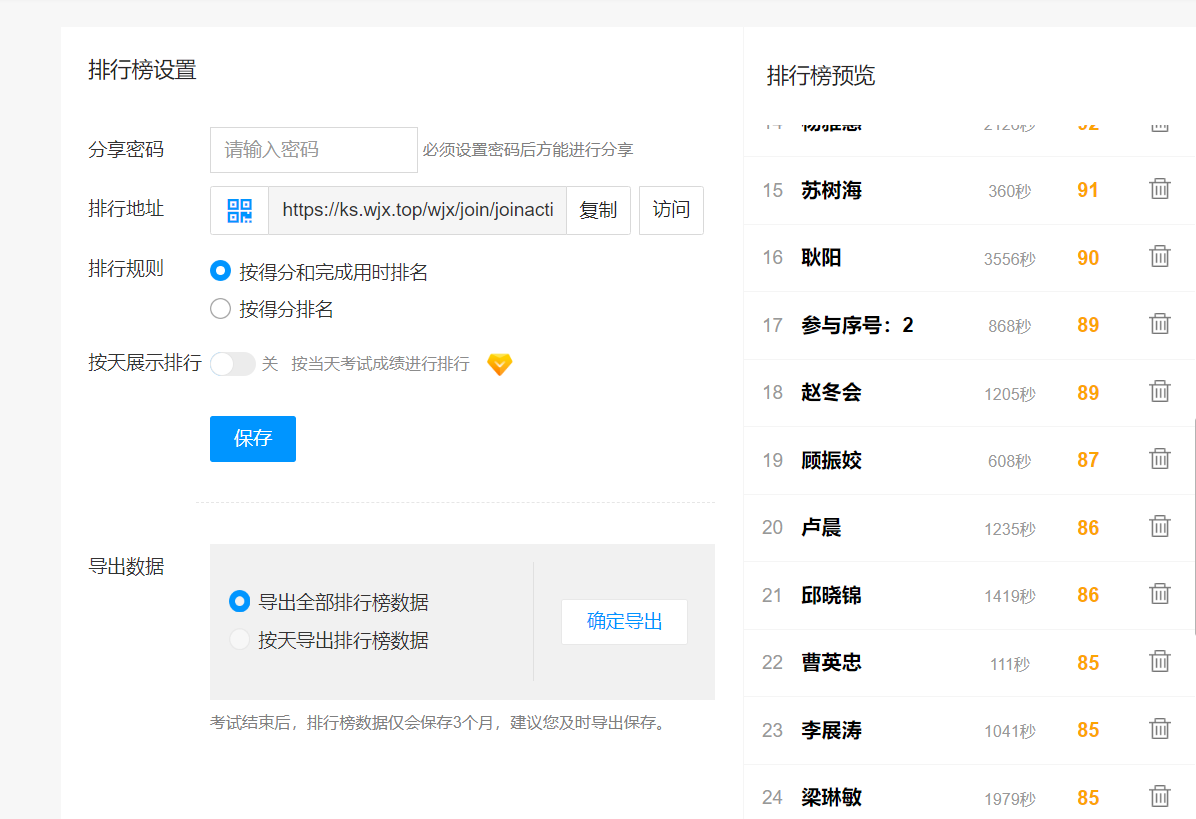Toggle the 按天展示排行 switch
1196x819 pixels.
coord(233,364)
